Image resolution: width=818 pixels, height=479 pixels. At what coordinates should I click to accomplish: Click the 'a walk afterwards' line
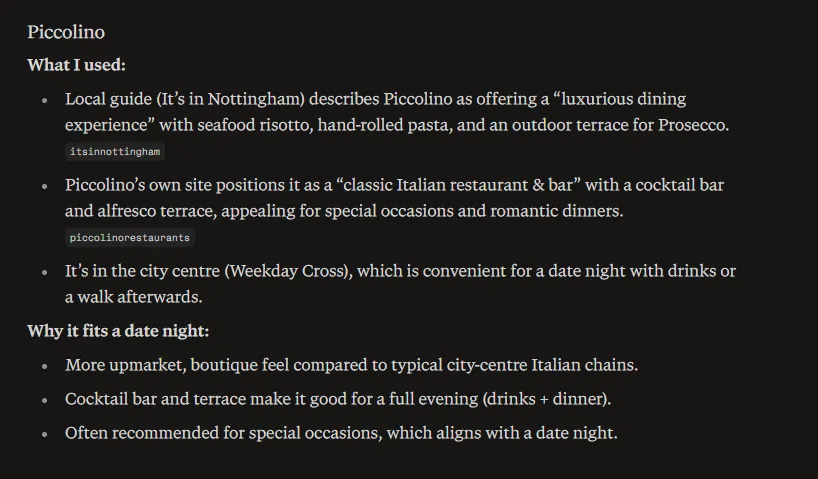coord(134,297)
